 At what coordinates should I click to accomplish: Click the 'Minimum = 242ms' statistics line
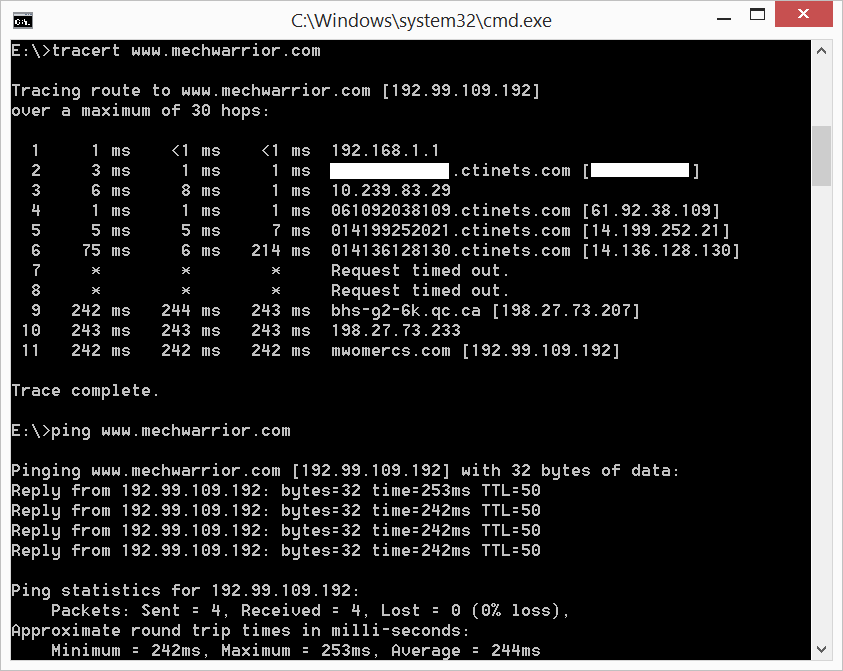296,651
